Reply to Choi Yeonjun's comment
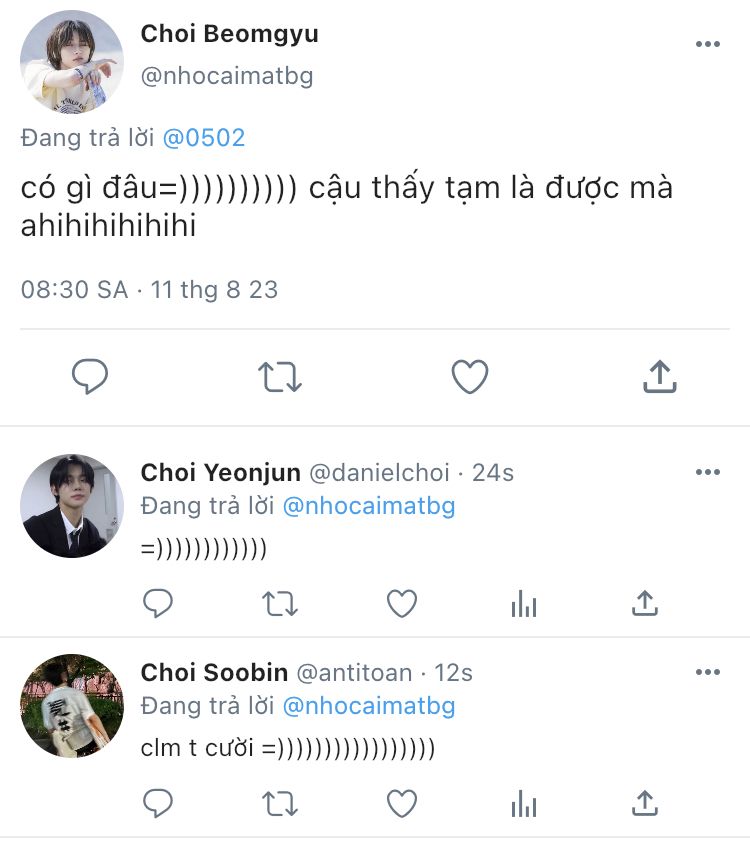Screen dimensions: 750x841 click(158, 603)
